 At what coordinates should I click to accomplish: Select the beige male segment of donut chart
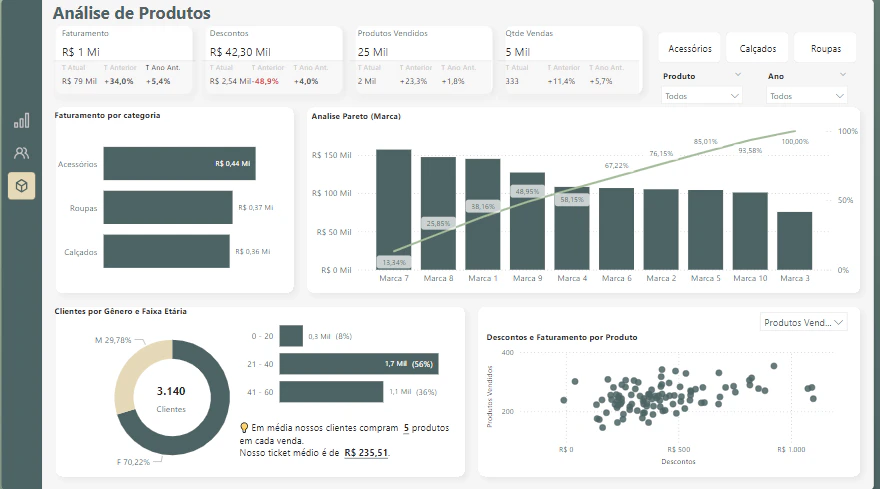[138, 373]
